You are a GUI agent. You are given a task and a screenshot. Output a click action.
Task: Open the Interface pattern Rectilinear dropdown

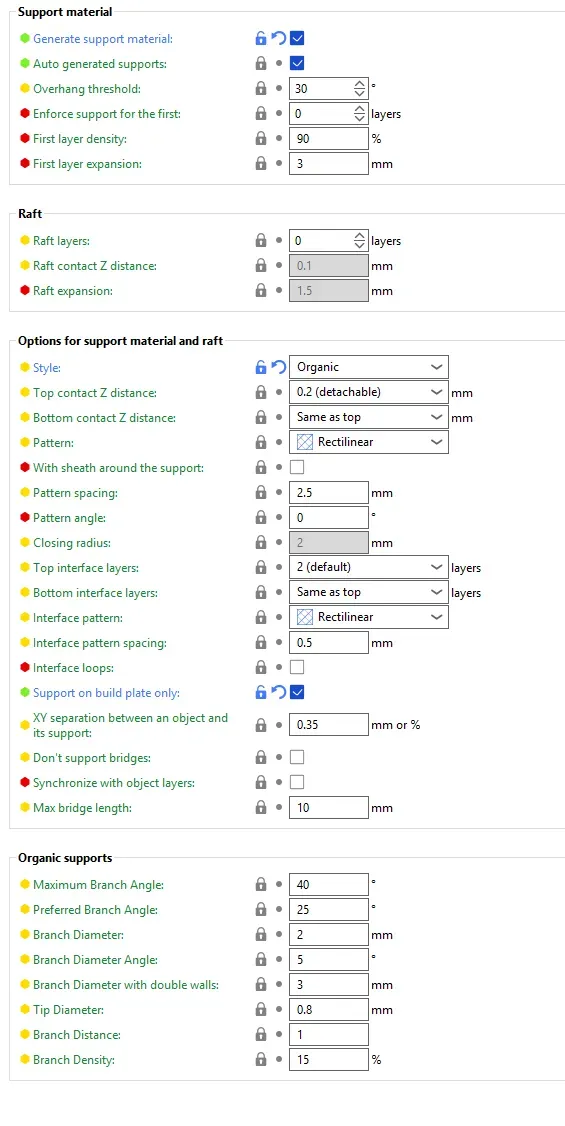(x=369, y=617)
